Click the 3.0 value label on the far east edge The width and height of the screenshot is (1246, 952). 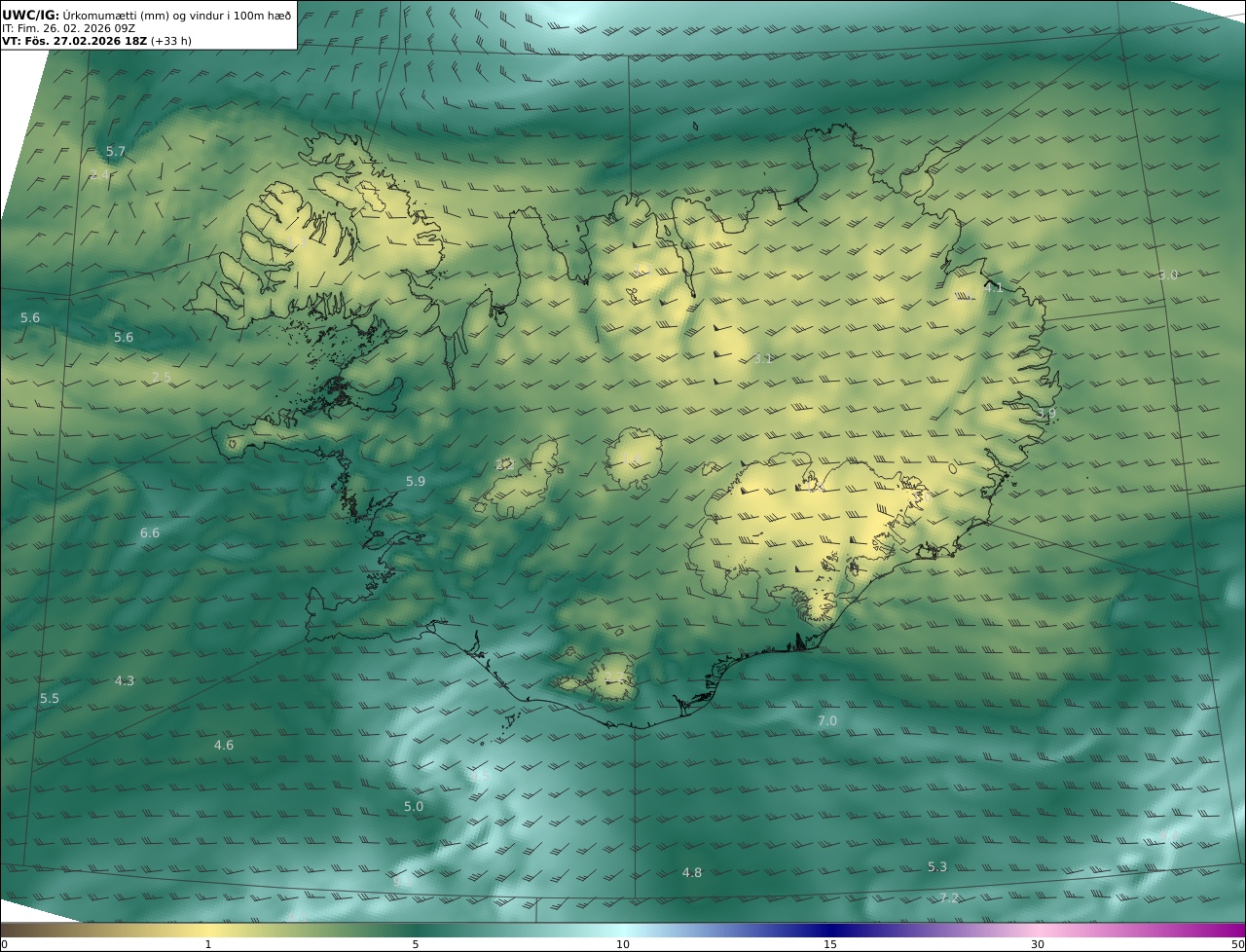(x=1168, y=275)
